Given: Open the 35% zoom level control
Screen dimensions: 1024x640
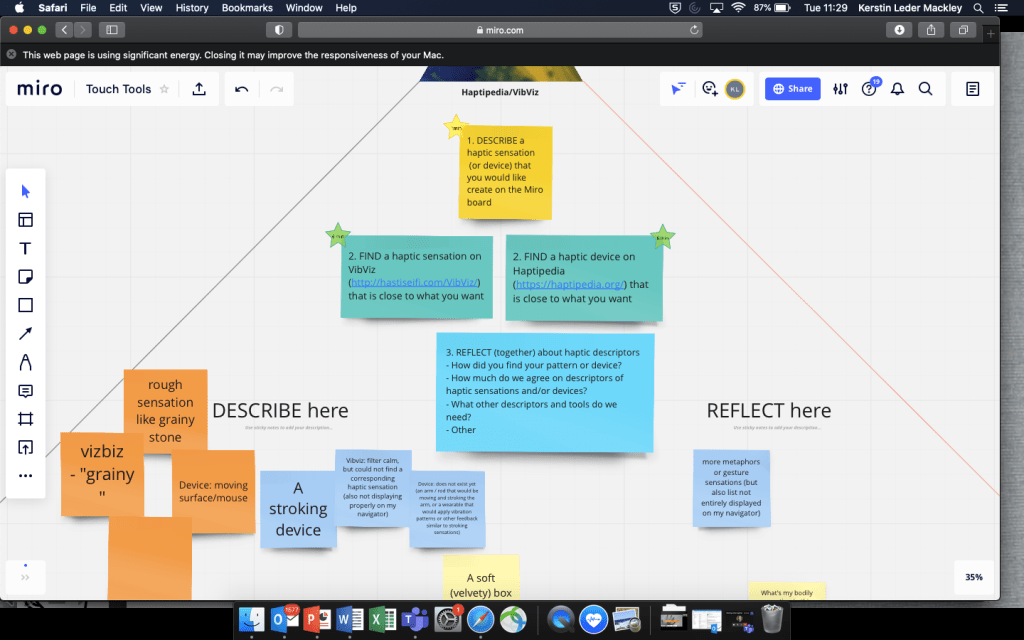Looking at the screenshot, I should (973, 577).
